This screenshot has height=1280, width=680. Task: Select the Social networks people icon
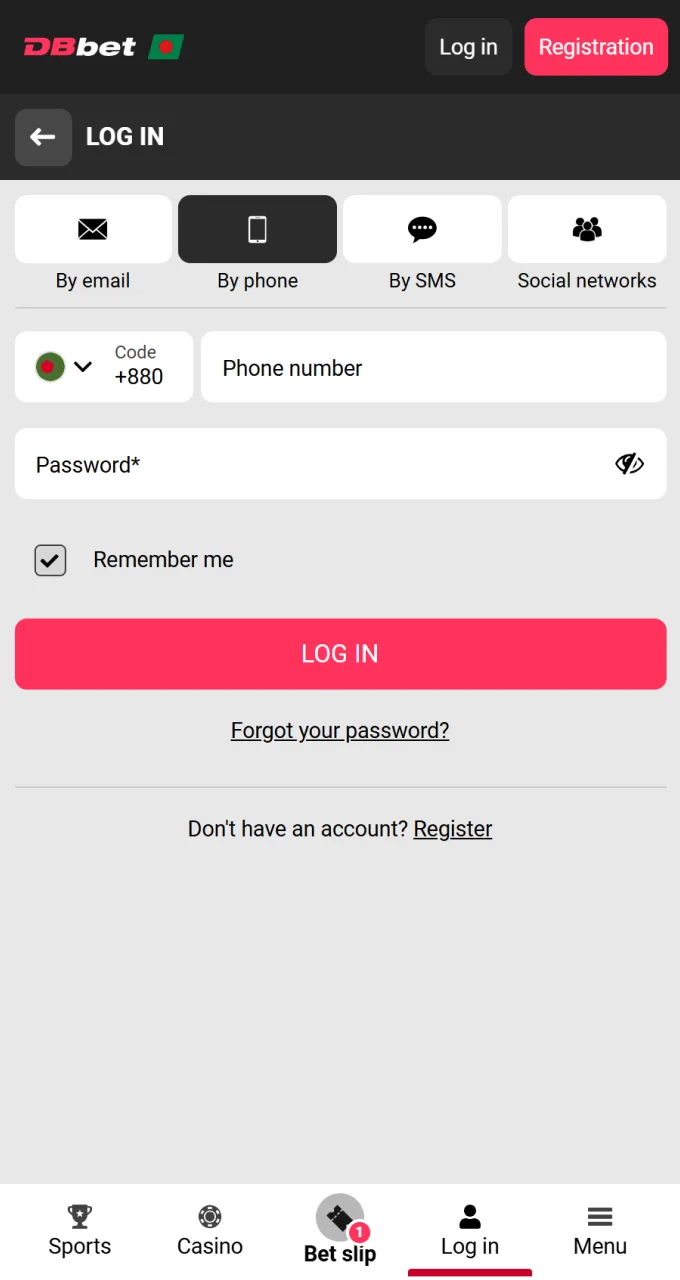click(x=587, y=229)
